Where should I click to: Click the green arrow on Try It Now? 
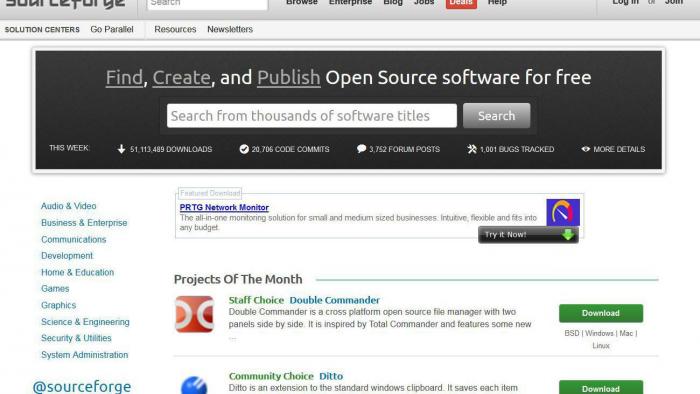click(568, 235)
